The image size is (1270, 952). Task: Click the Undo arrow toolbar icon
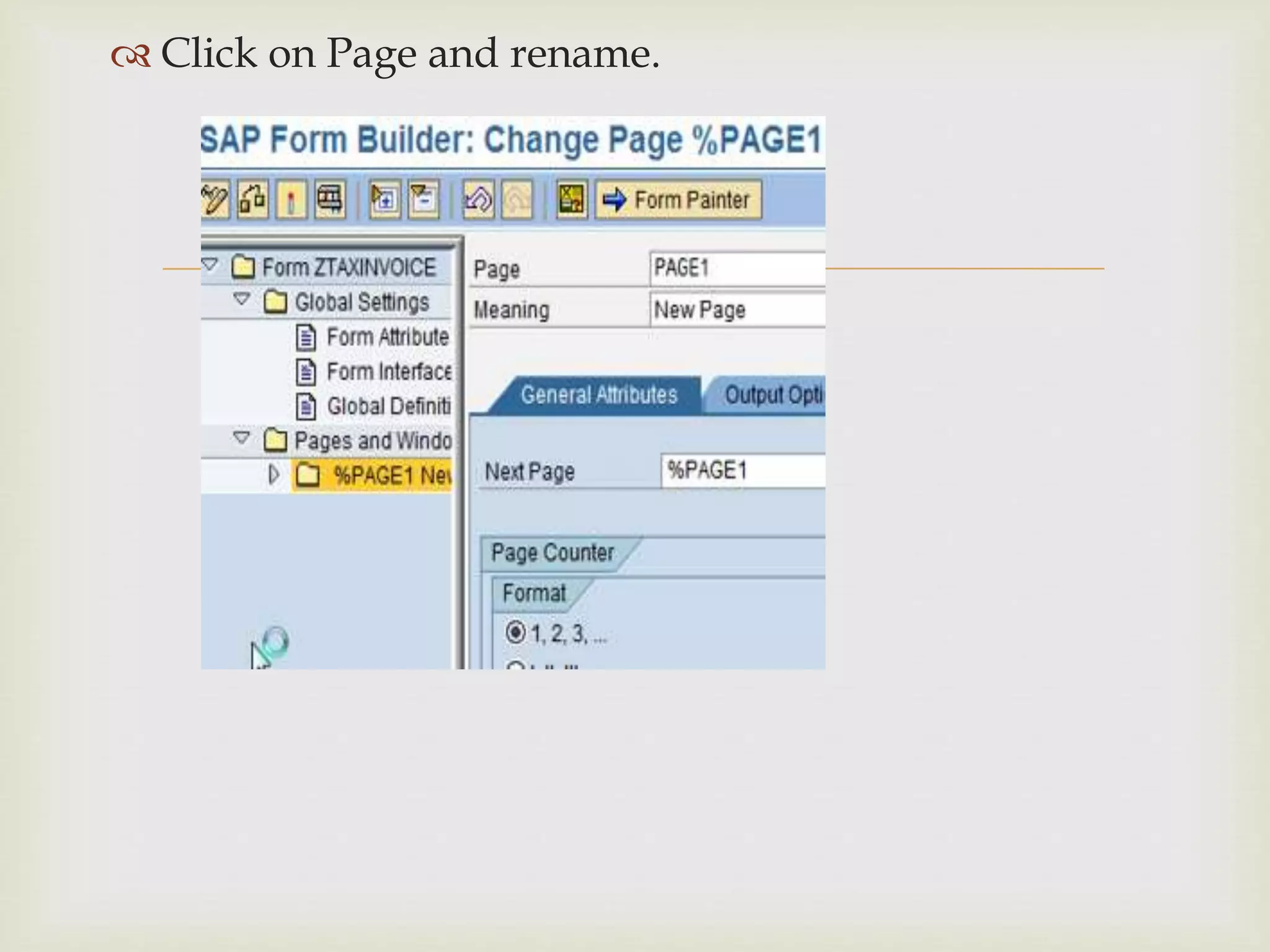(478, 200)
